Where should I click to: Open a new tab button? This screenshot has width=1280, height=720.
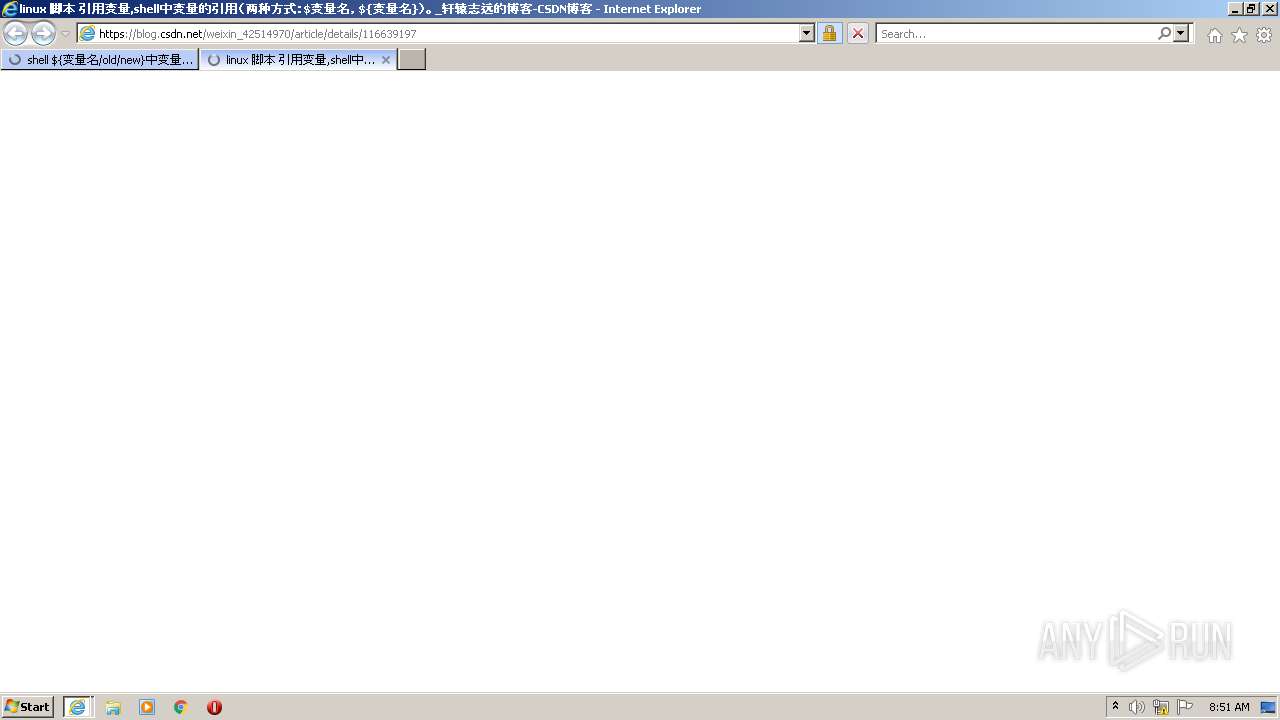point(412,60)
